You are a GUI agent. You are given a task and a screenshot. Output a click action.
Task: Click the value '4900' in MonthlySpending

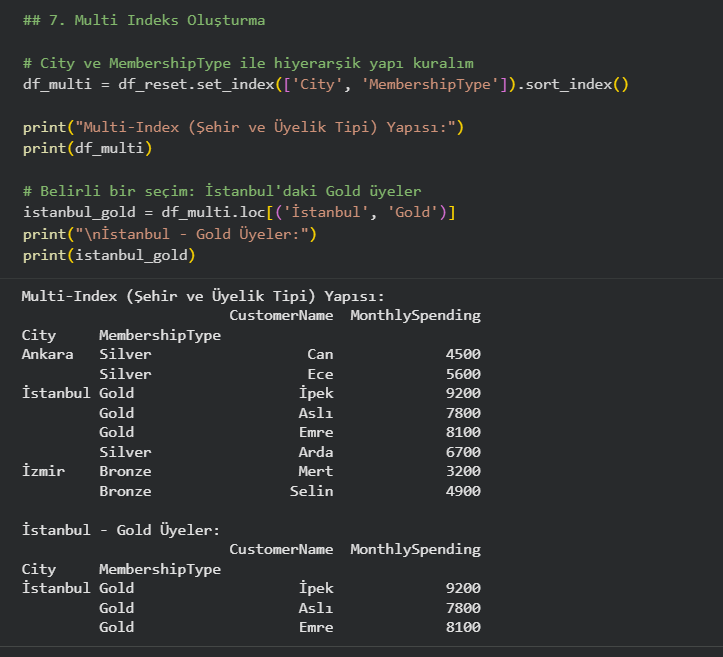click(x=463, y=491)
